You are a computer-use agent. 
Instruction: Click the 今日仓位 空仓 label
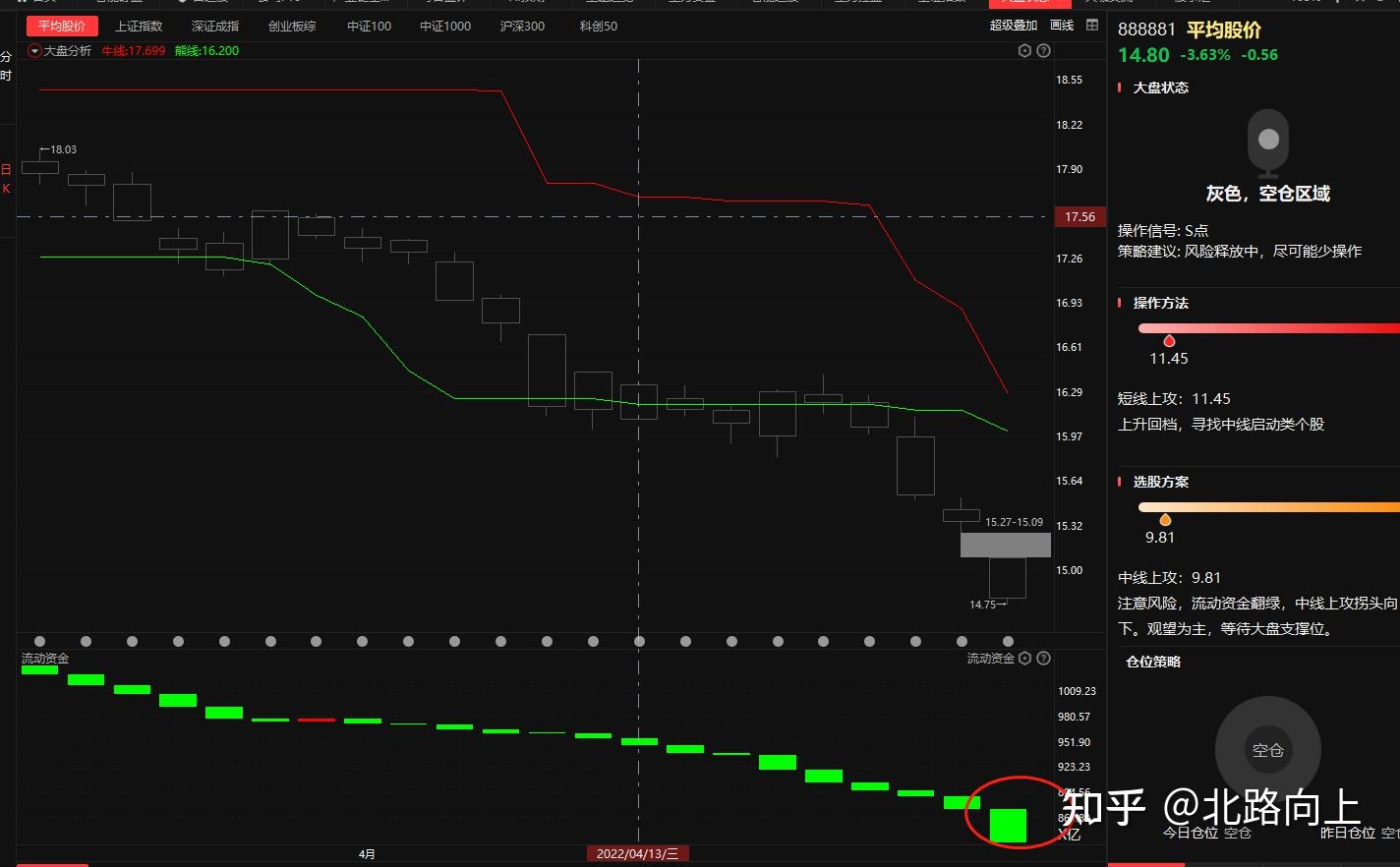point(1207,833)
